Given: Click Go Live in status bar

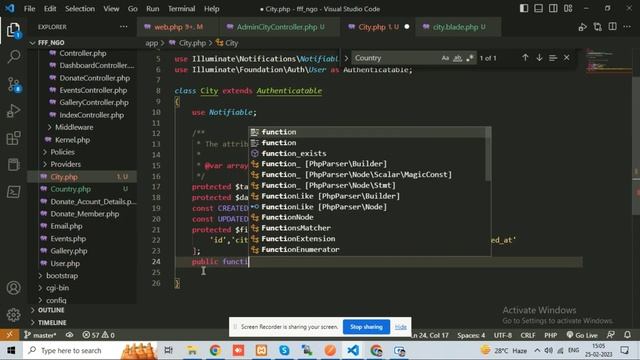Looking at the screenshot, I should click(582, 335).
